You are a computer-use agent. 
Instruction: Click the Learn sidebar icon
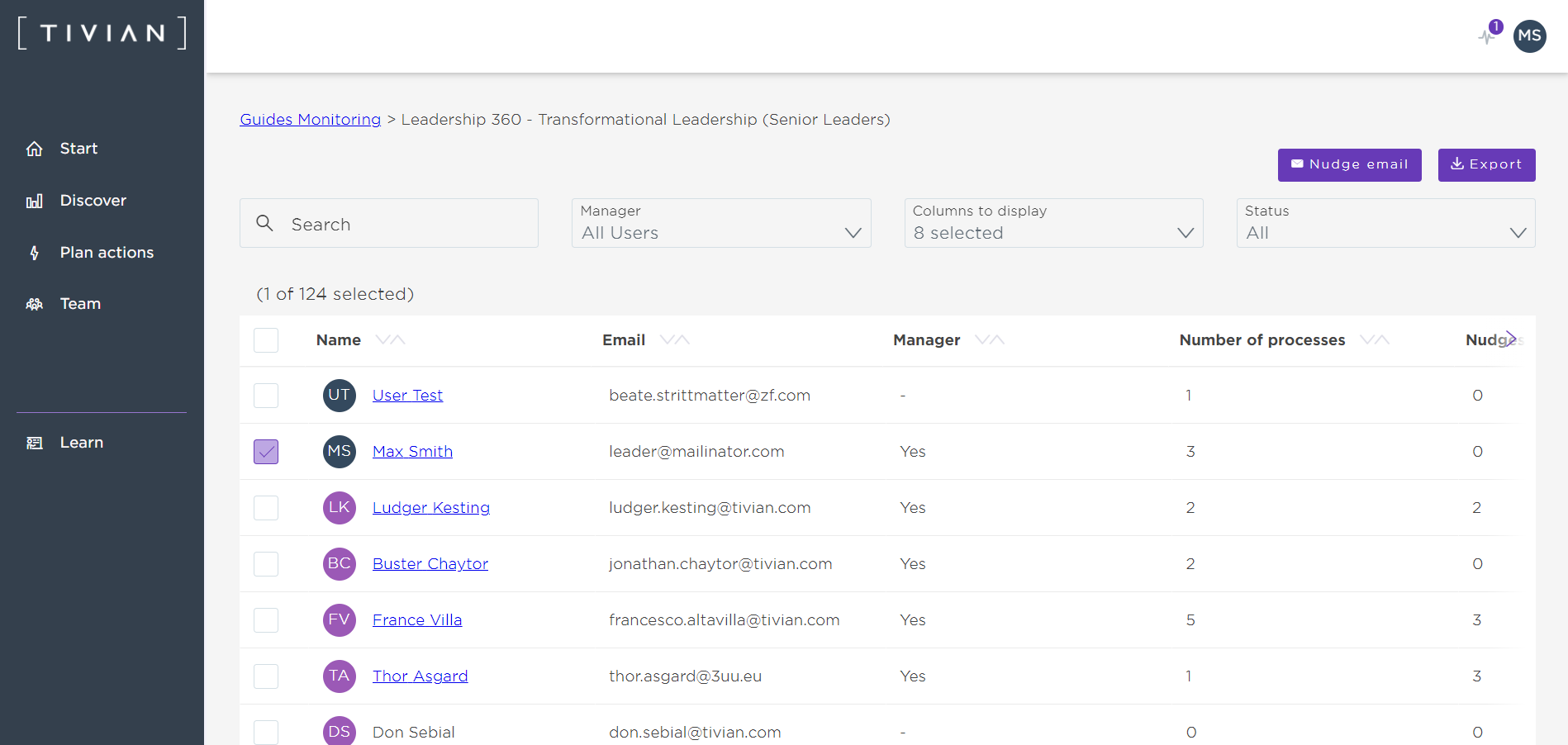35,443
